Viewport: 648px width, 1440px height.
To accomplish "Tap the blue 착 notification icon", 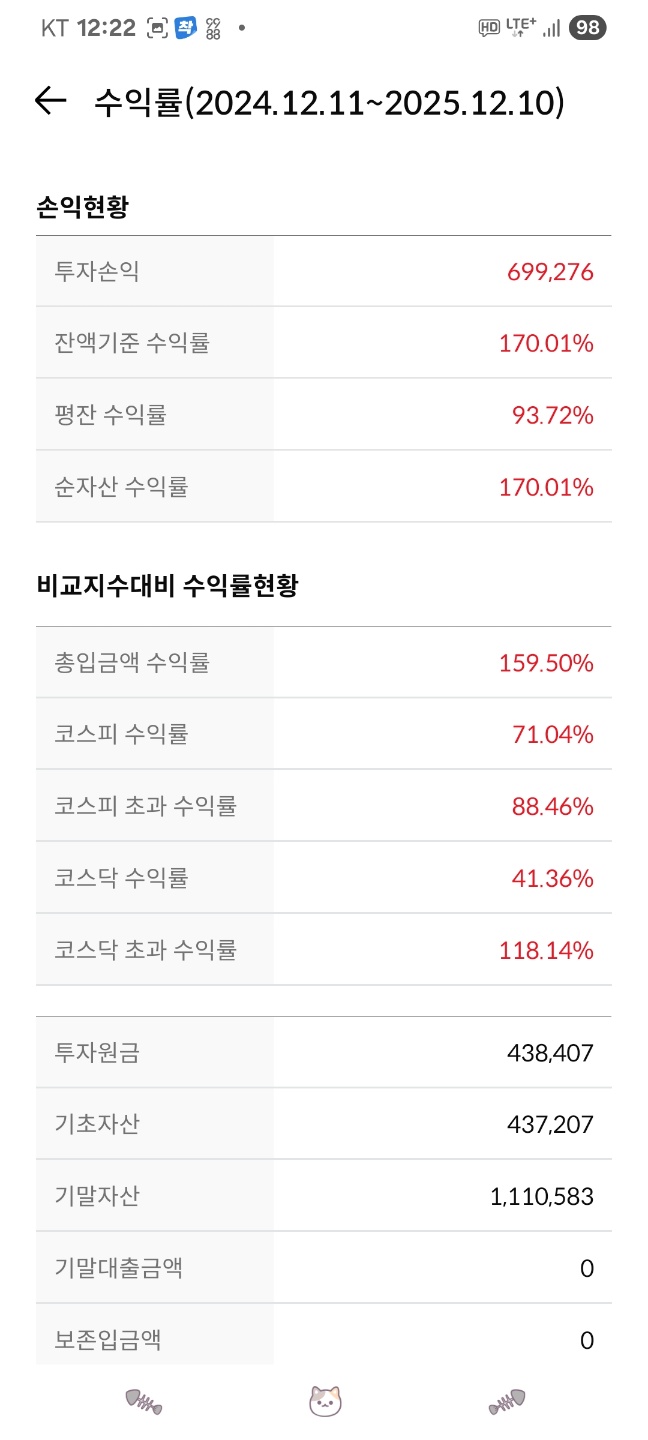I will pos(185,28).
